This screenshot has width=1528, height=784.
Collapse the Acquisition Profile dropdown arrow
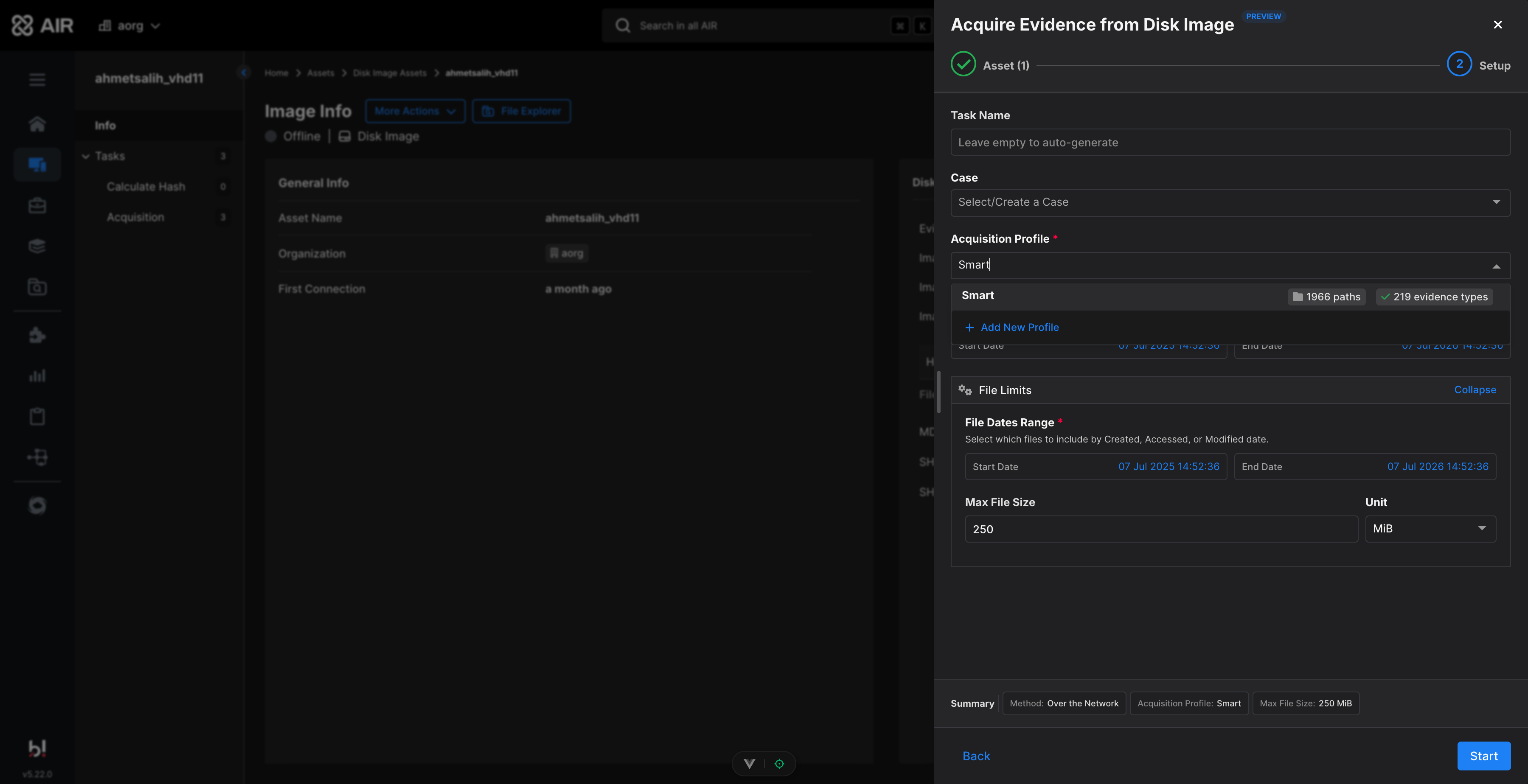pos(1496,266)
